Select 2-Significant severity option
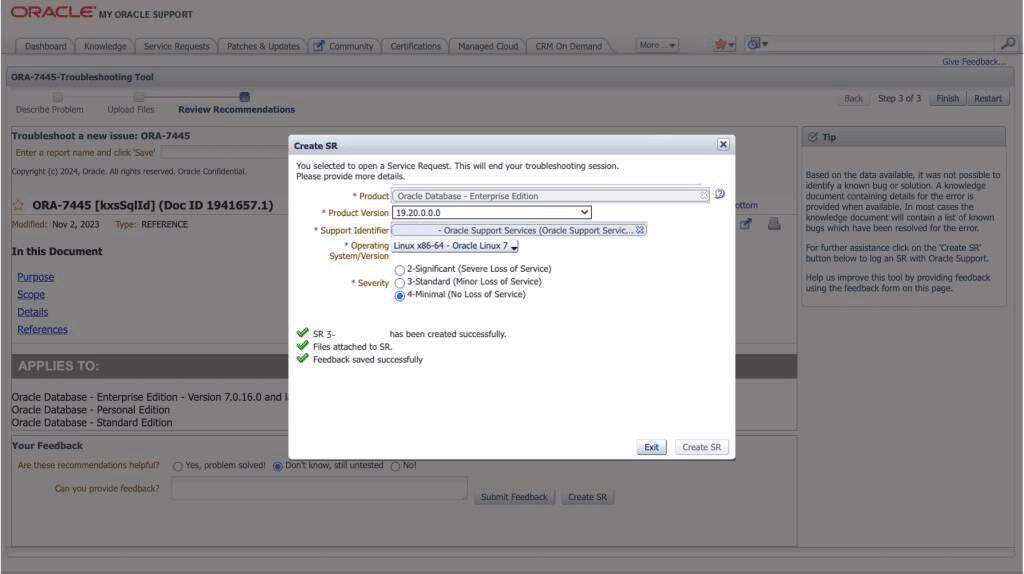The height and width of the screenshot is (574, 1024). (399, 270)
